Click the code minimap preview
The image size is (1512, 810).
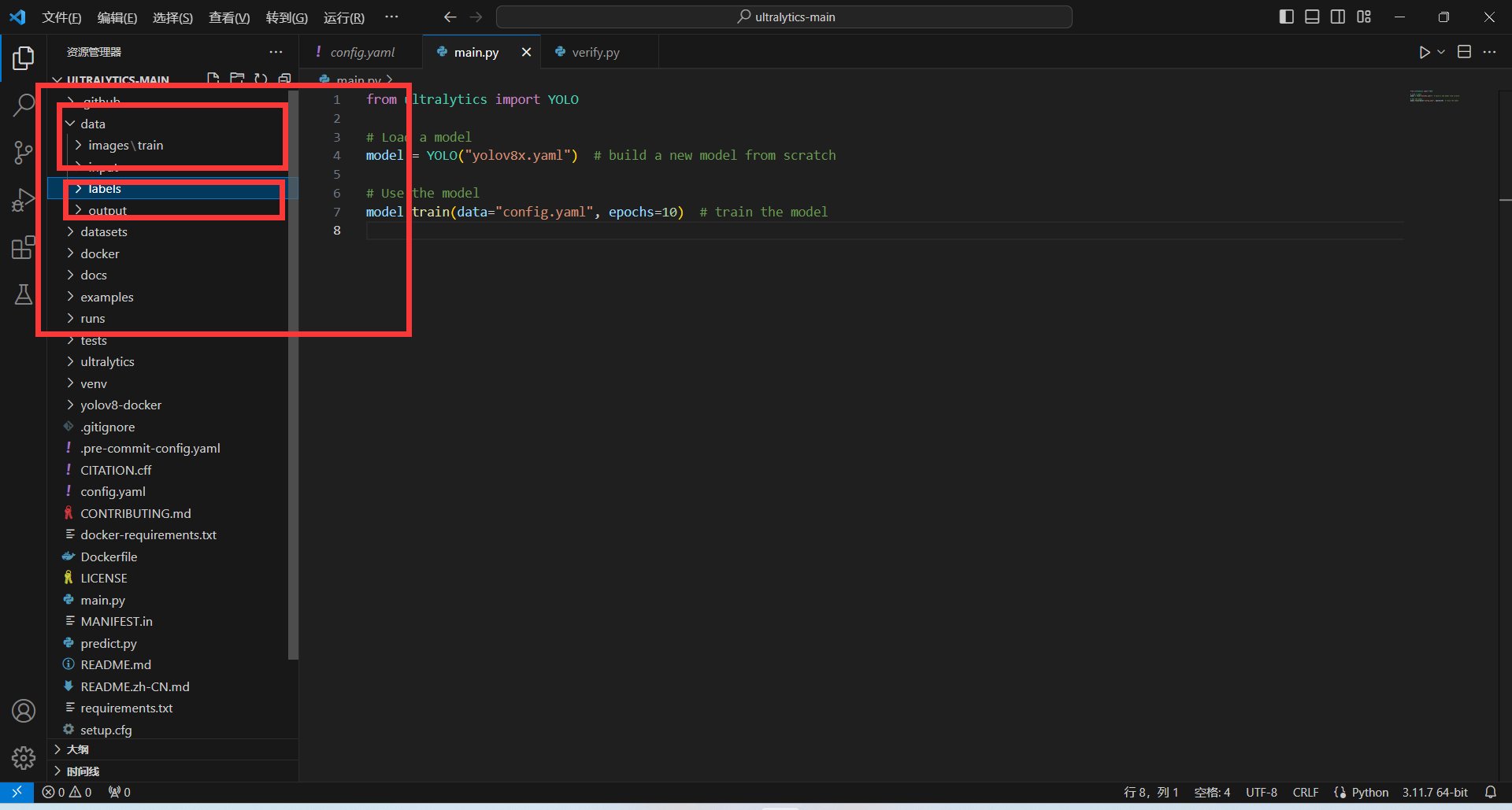1435,97
